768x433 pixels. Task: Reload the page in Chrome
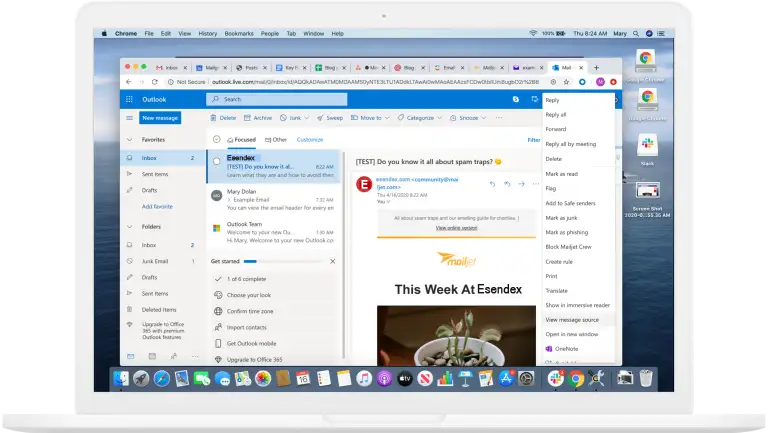coord(154,82)
